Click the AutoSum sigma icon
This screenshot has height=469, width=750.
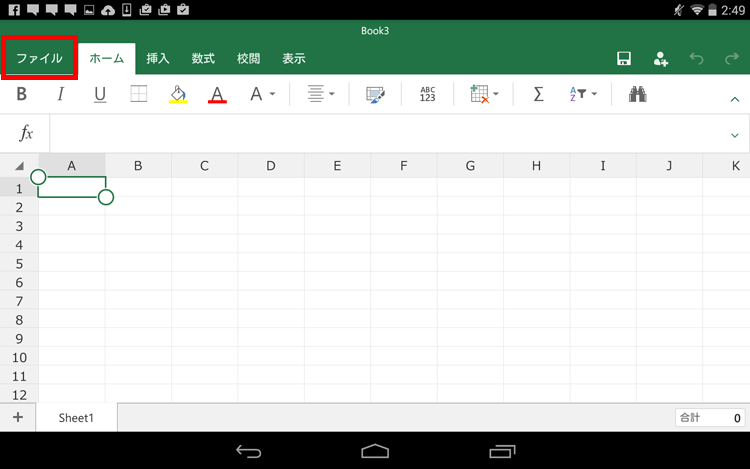[x=538, y=94]
